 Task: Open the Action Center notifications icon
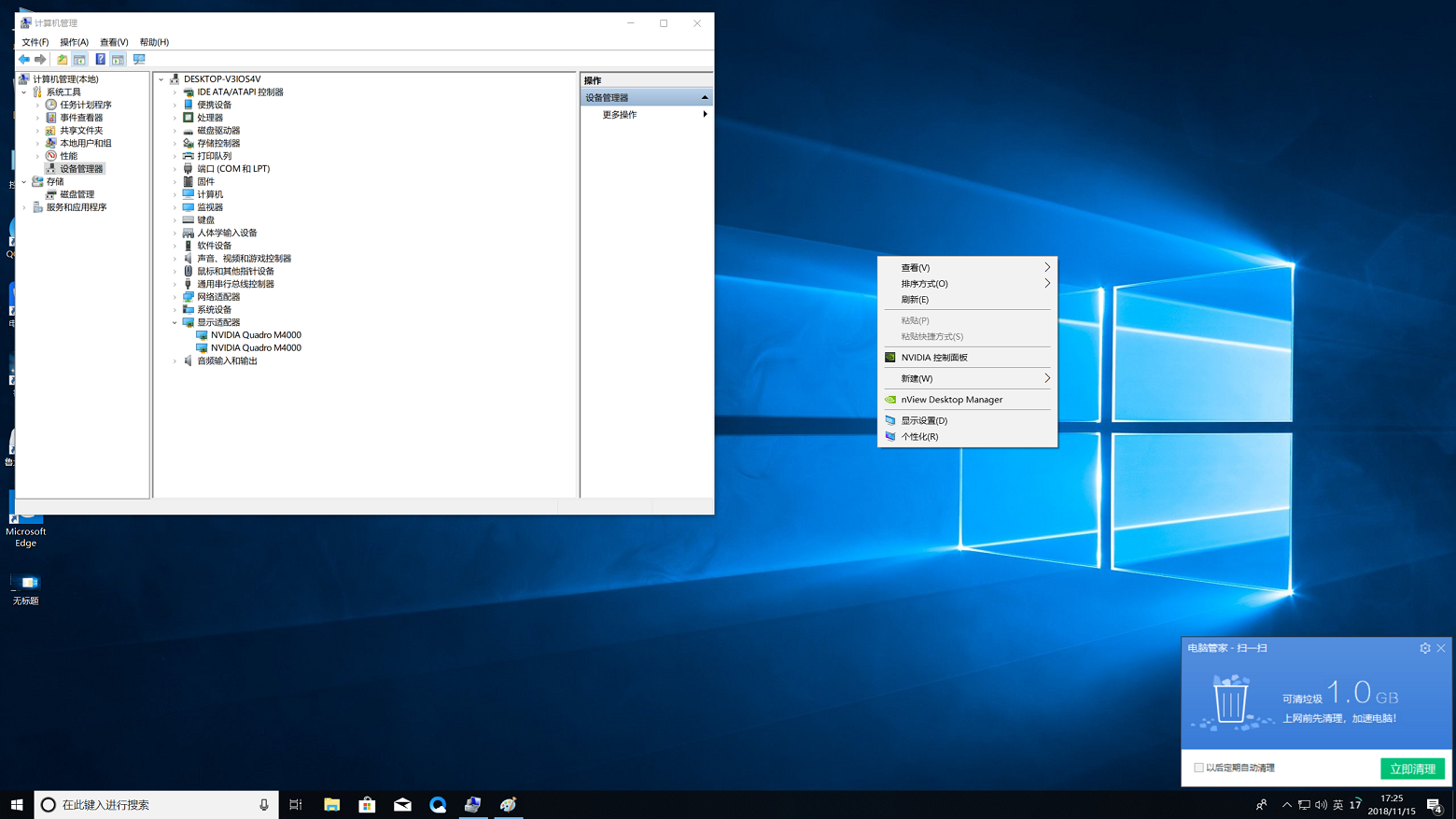pyautogui.click(x=1435, y=804)
